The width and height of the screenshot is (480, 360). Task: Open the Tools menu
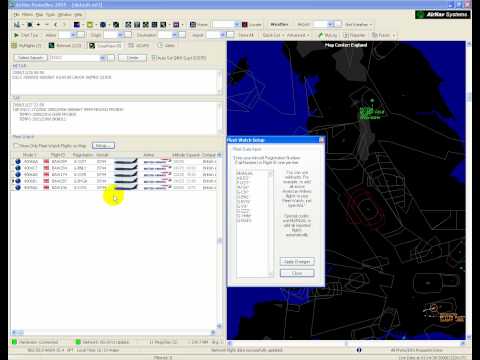50,15
